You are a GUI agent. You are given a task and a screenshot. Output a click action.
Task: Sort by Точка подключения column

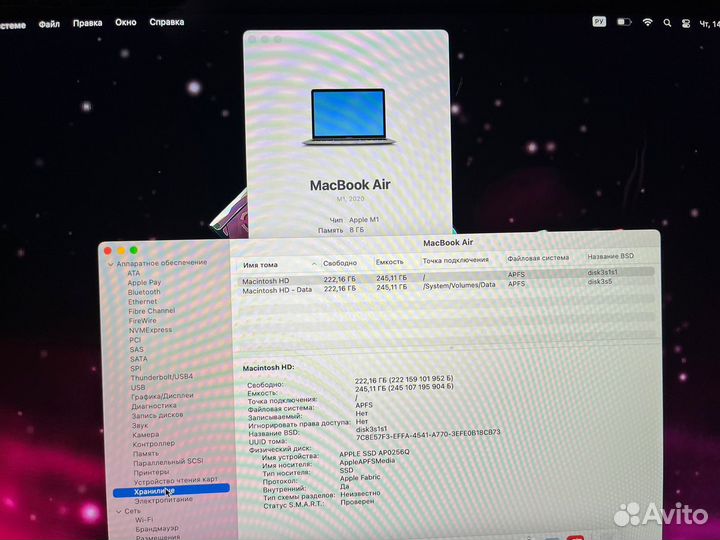click(456, 260)
